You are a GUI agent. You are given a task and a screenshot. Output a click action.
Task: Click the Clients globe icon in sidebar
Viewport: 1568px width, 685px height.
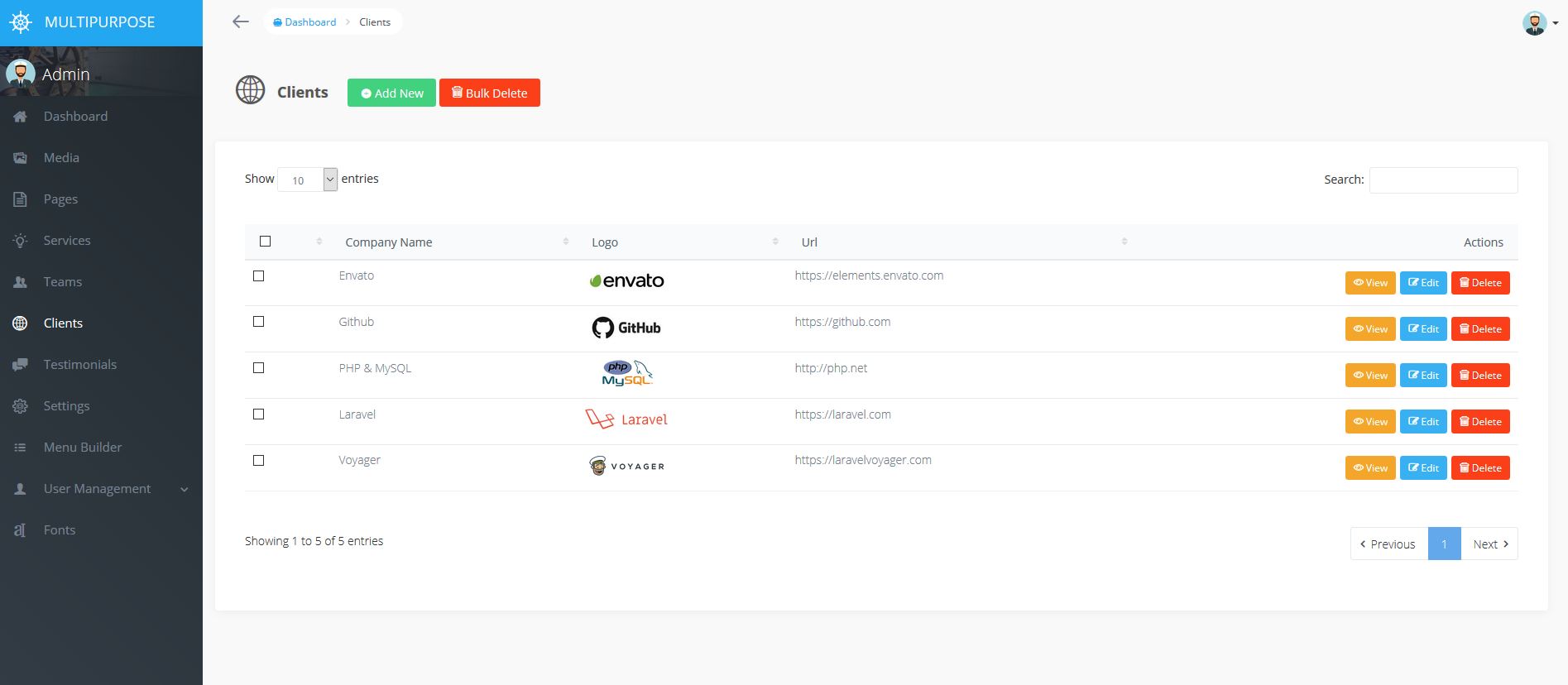[21, 323]
